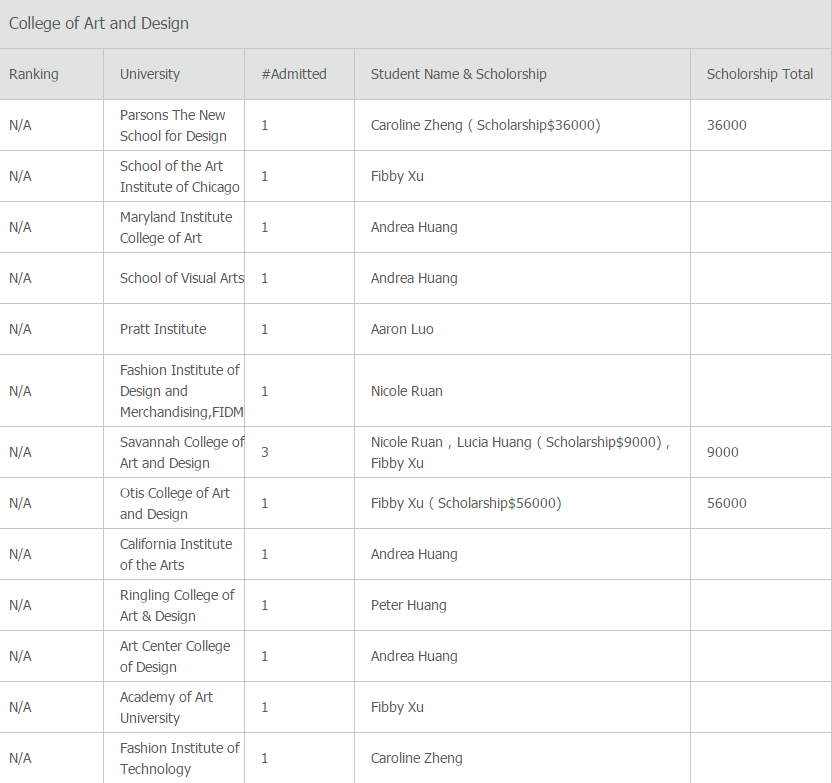This screenshot has width=832, height=783.
Task: Click Andrea Huang in School of Visual Arts row
Action: [414, 278]
